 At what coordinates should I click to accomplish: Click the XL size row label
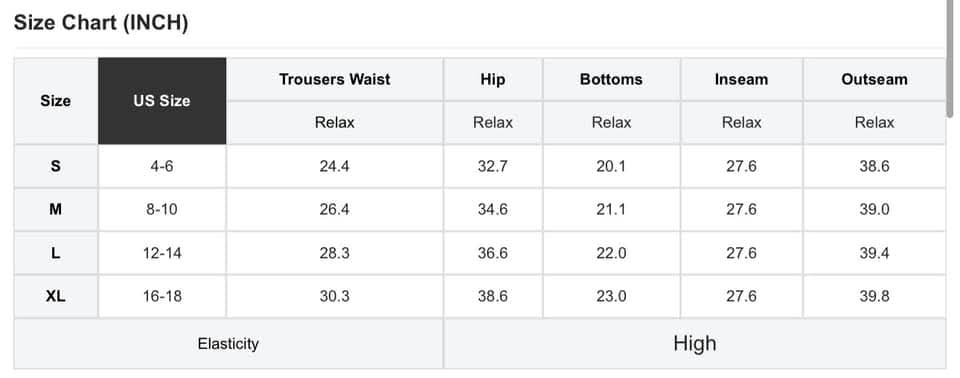56,297
